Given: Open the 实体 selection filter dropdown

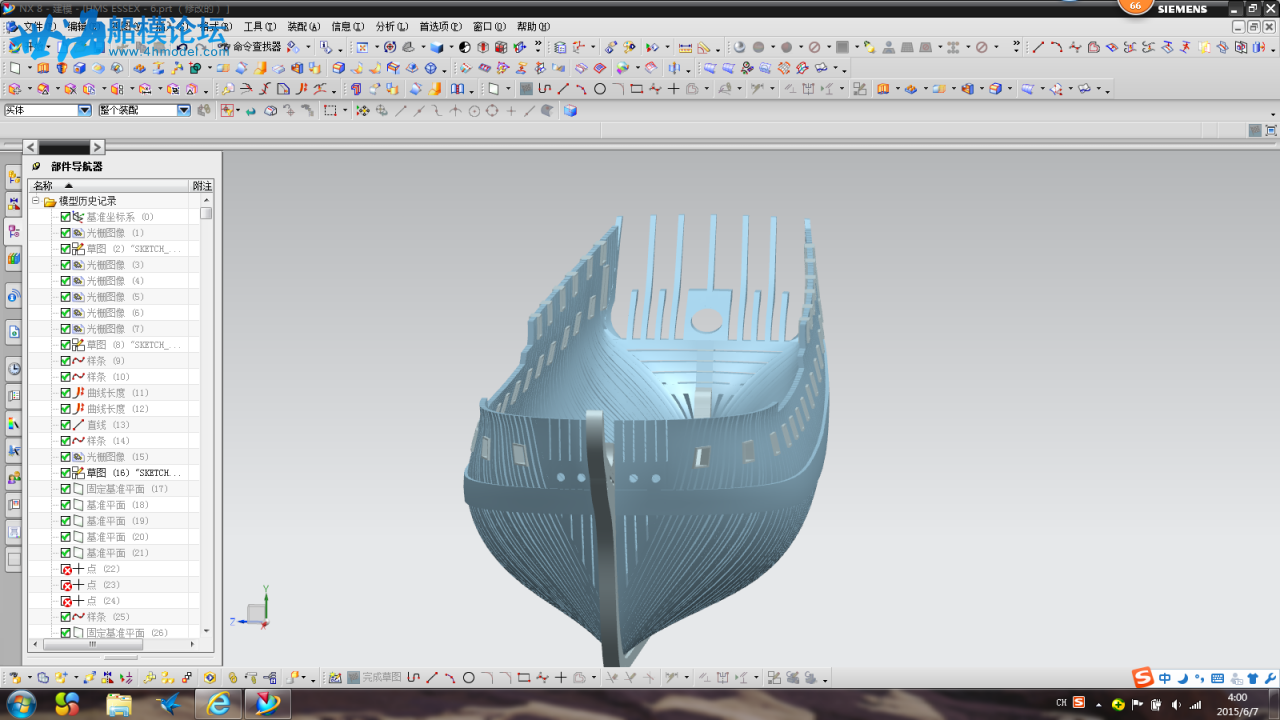Looking at the screenshot, I should [85, 111].
